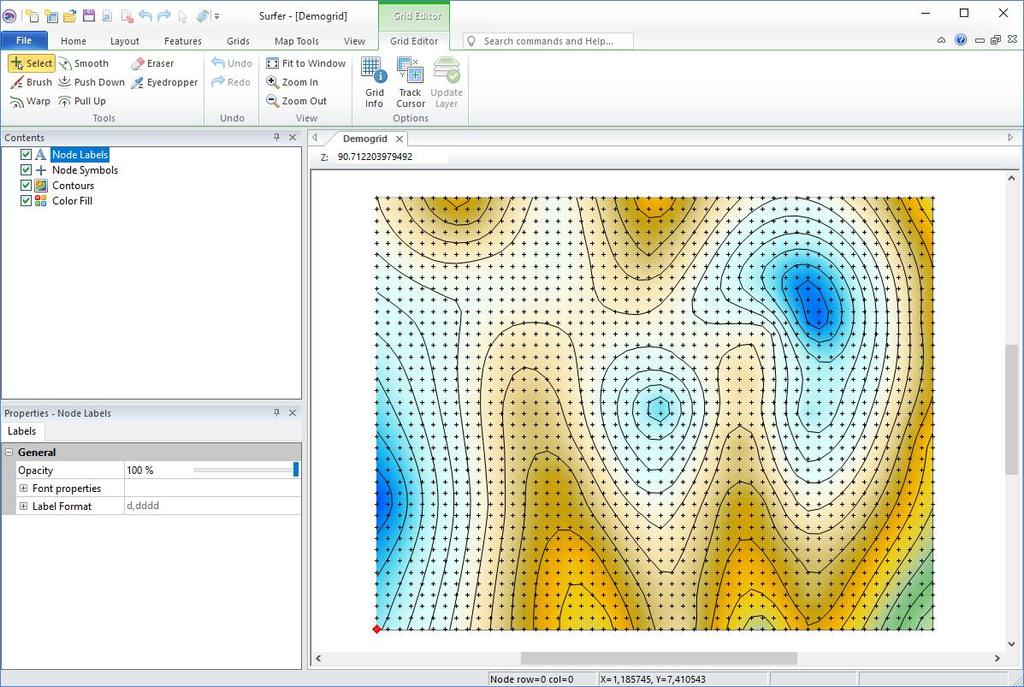This screenshot has width=1024, height=687.
Task: Click the Surfer application logo icon
Action: point(9,16)
